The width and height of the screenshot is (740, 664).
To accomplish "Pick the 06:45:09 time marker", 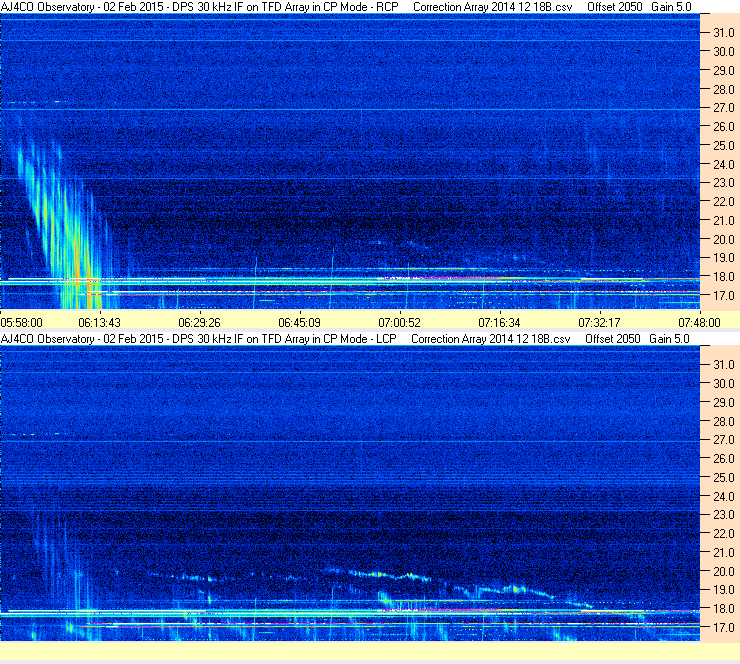I will tap(299, 323).
